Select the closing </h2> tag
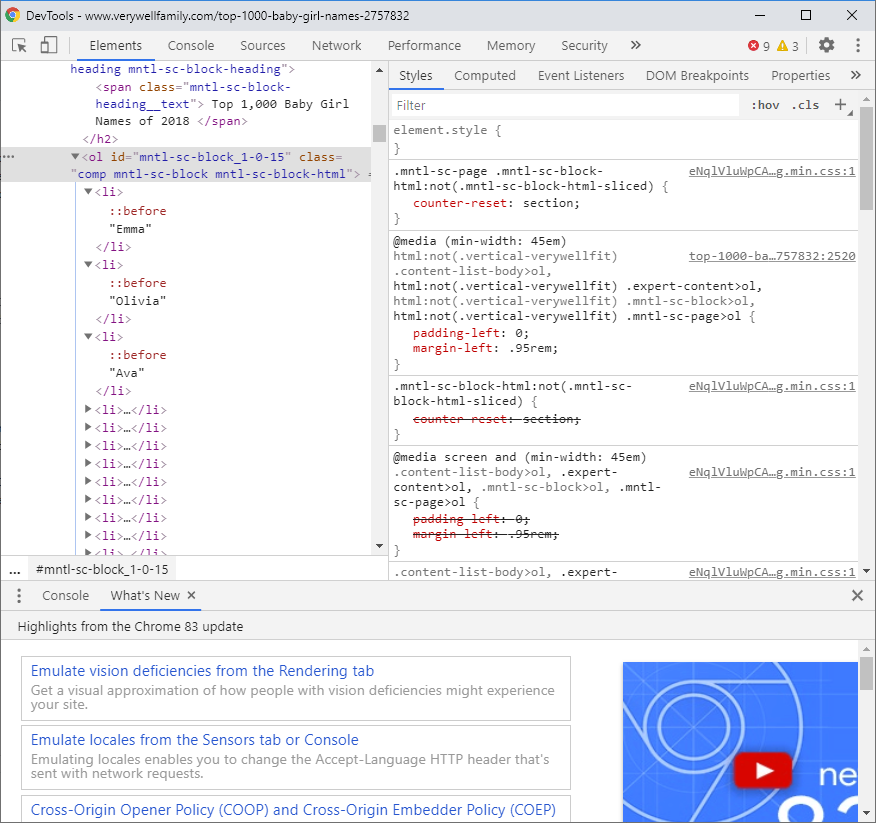This screenshot has height=824, width=877. pos(100,139)
